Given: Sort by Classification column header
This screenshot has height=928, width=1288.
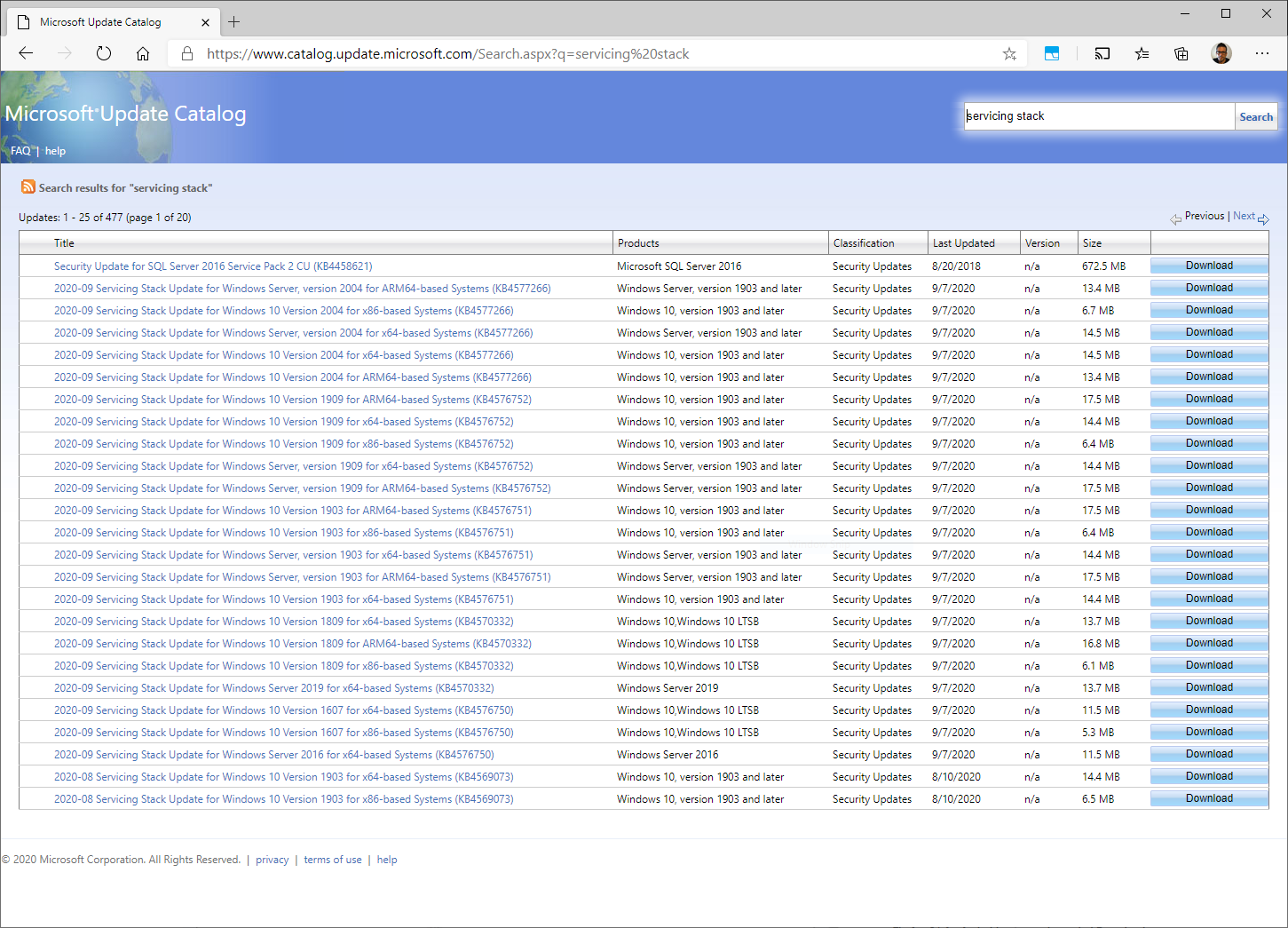Looking at the screenshot, I should pos(864,243).
